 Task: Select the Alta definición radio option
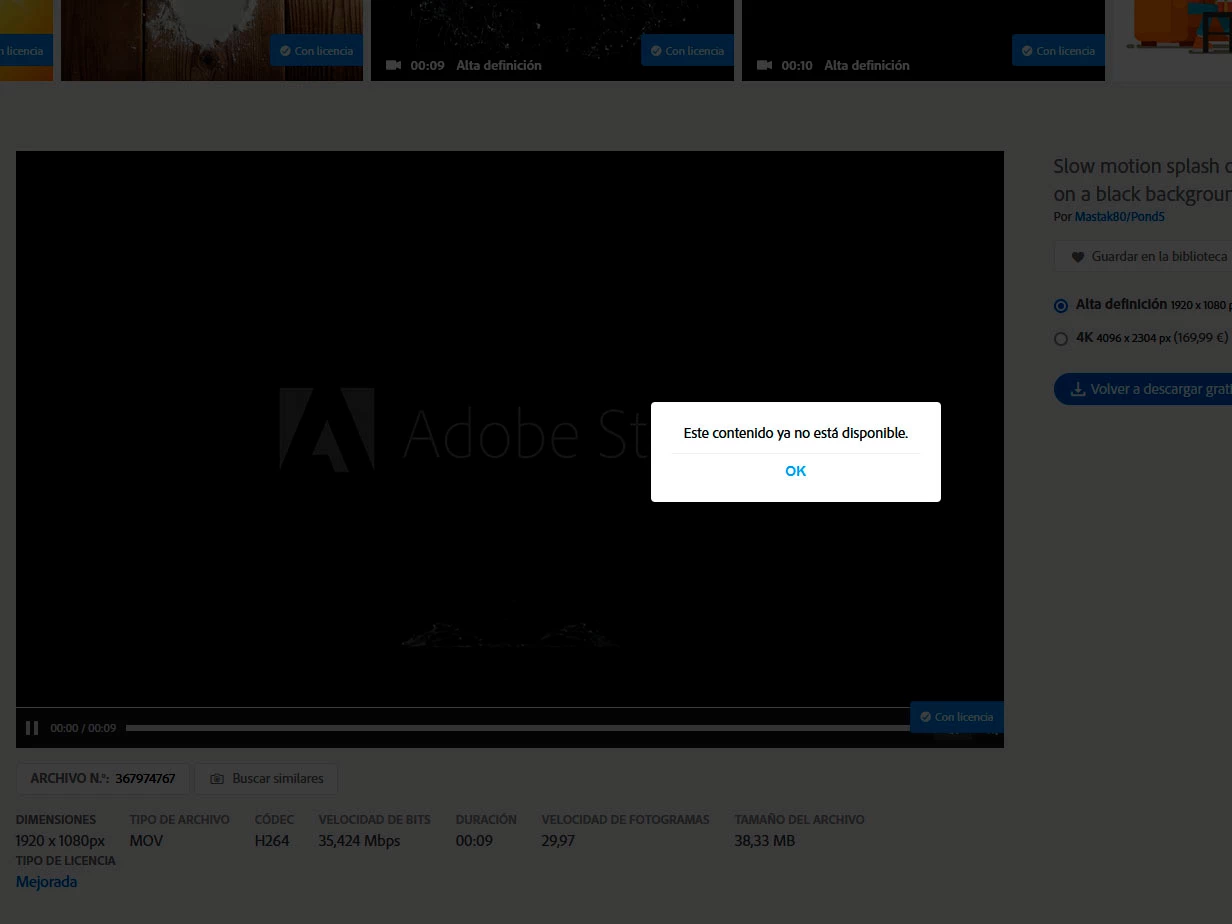point(1061,306)
